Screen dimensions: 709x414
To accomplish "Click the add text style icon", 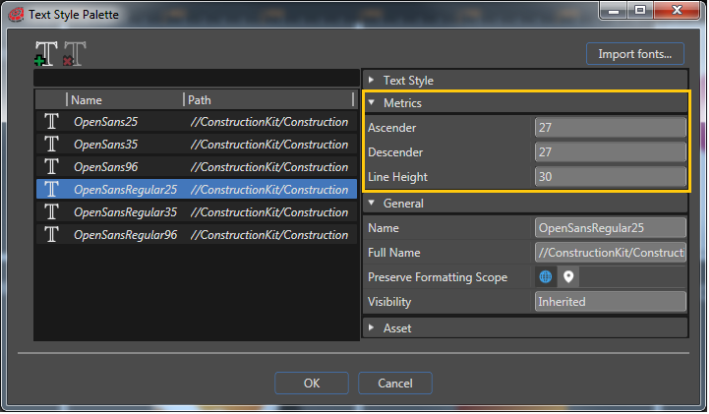I will [46, 54].
